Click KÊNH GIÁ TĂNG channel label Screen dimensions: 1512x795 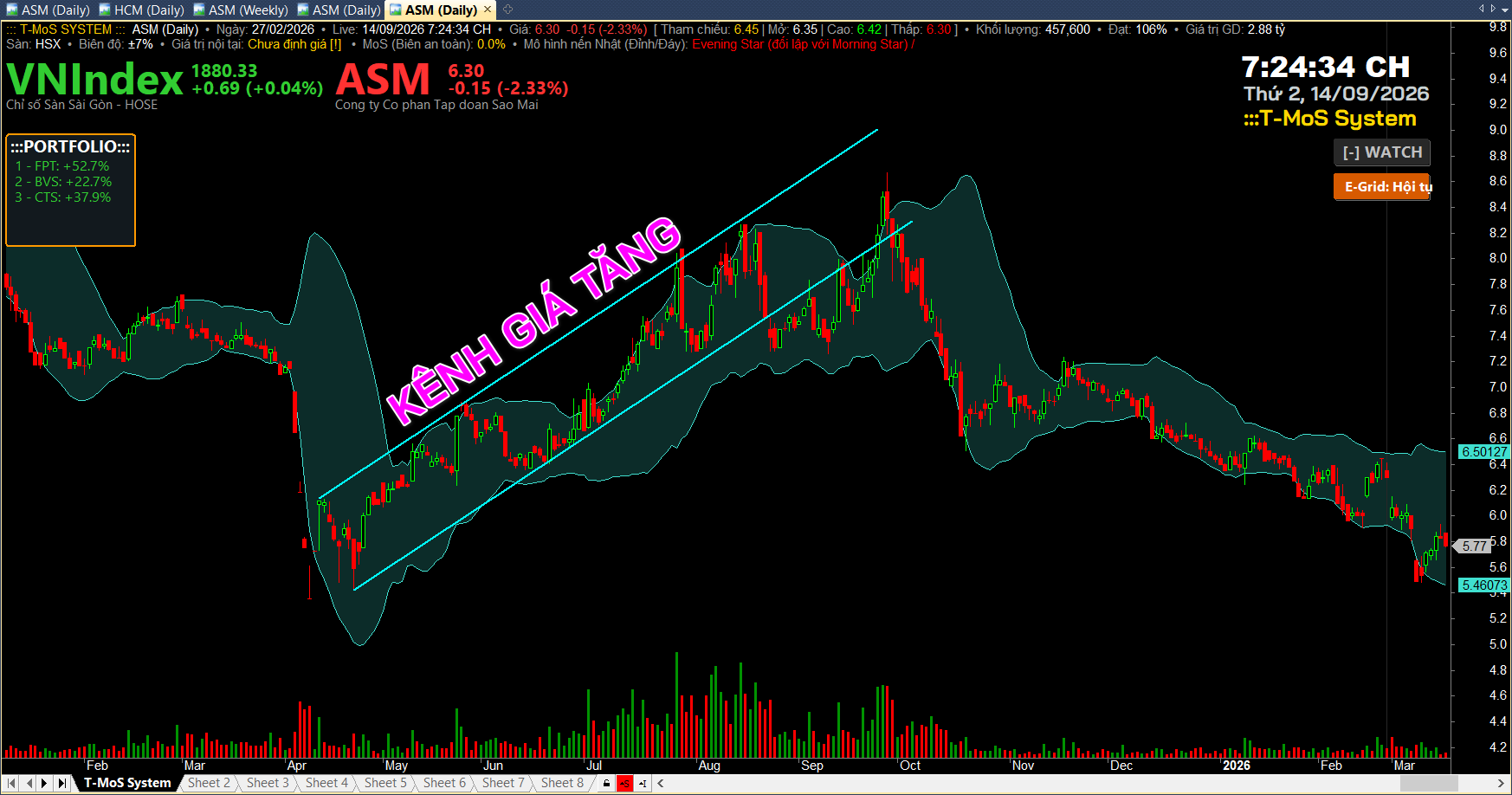pos(533,320)
